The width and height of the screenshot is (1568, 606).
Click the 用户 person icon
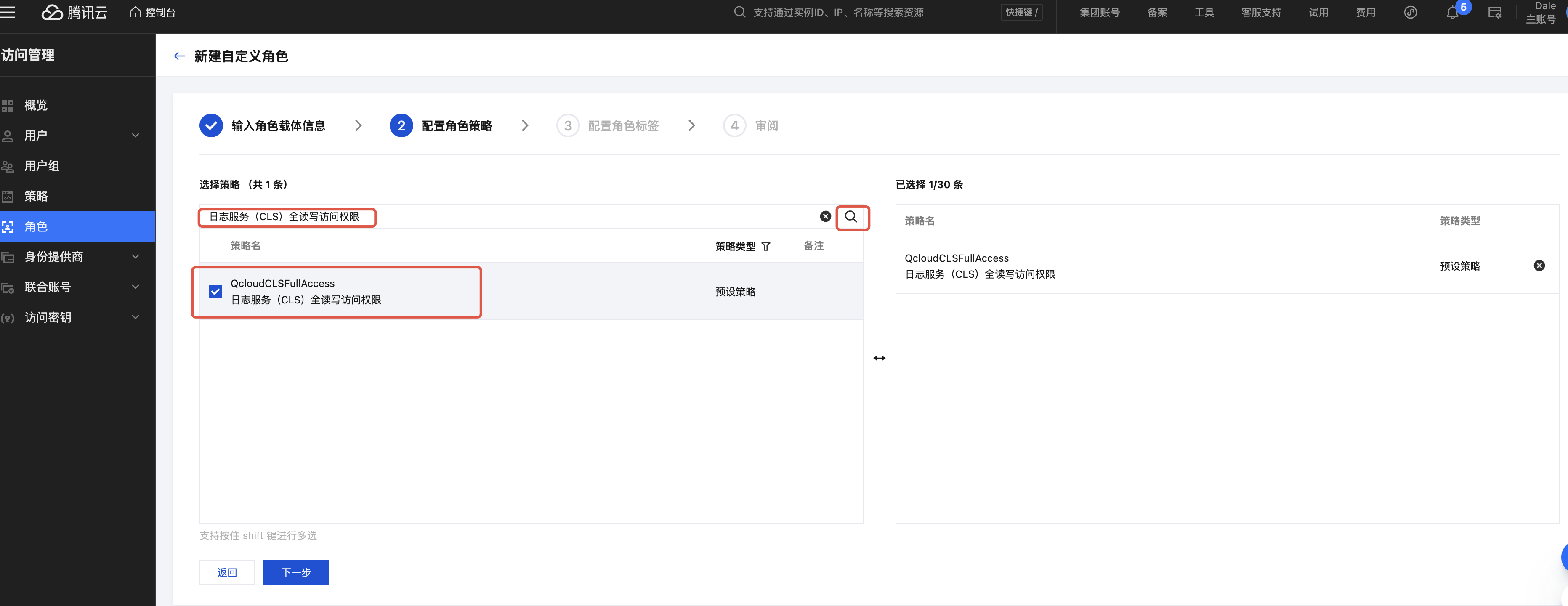[x=7, y=136]
